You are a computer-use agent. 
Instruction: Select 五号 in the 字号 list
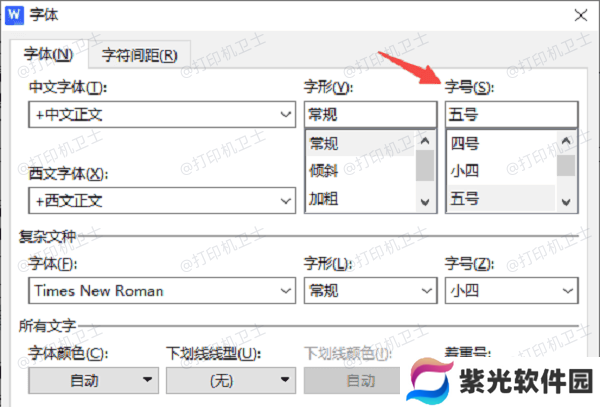(x=501, y=199)
